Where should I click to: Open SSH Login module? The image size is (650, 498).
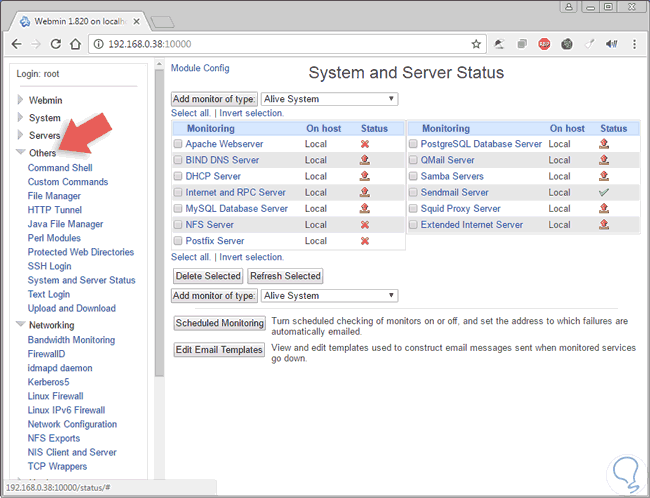coord(49,266)
